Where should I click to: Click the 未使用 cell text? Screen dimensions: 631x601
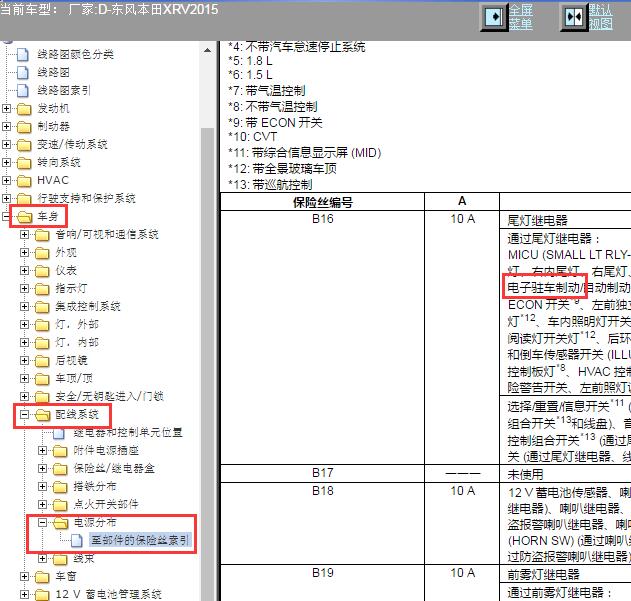pyautogui.click(x=525, y=475)
